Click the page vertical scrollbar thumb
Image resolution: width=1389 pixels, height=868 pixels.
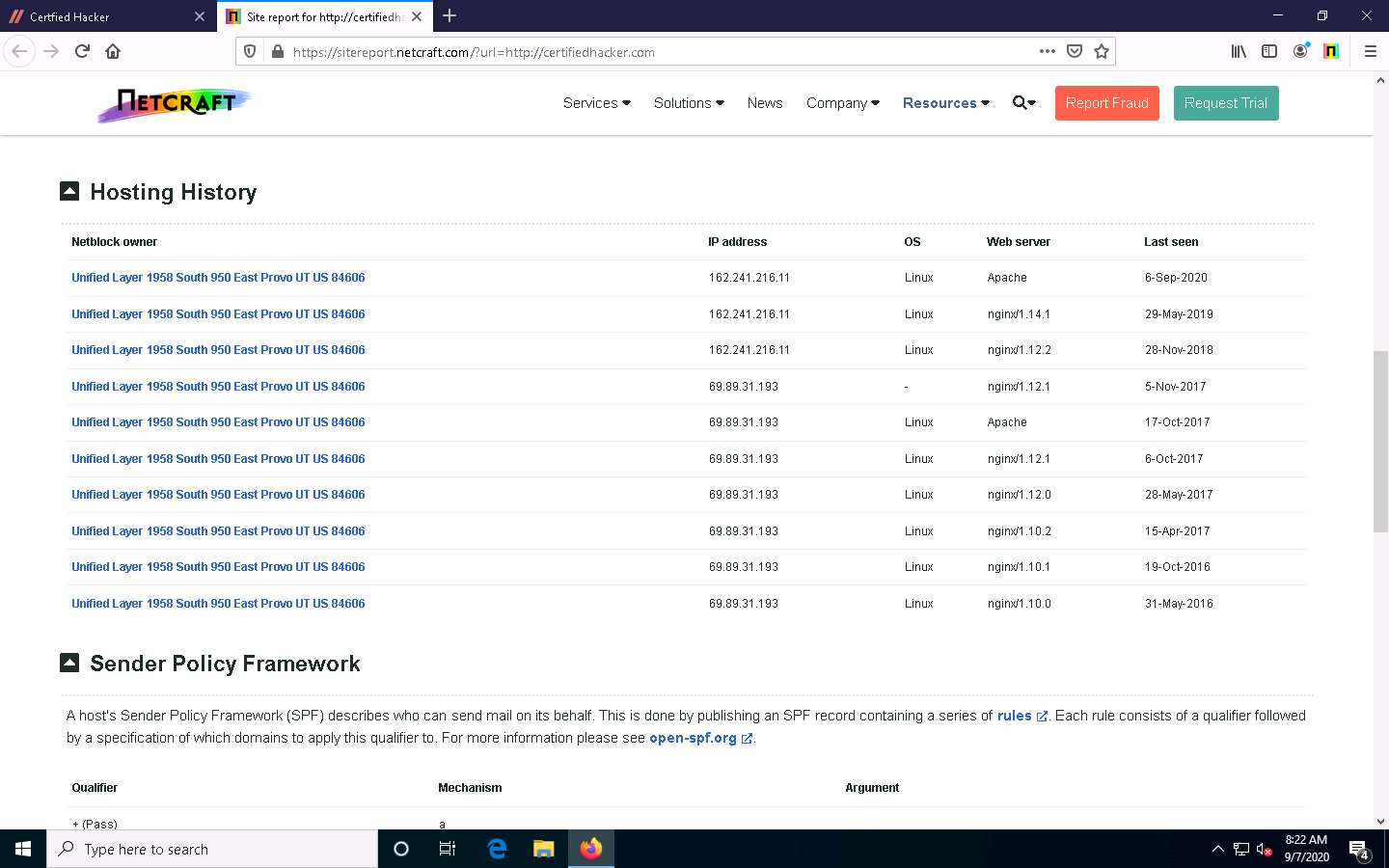(x=1380, y=441)
